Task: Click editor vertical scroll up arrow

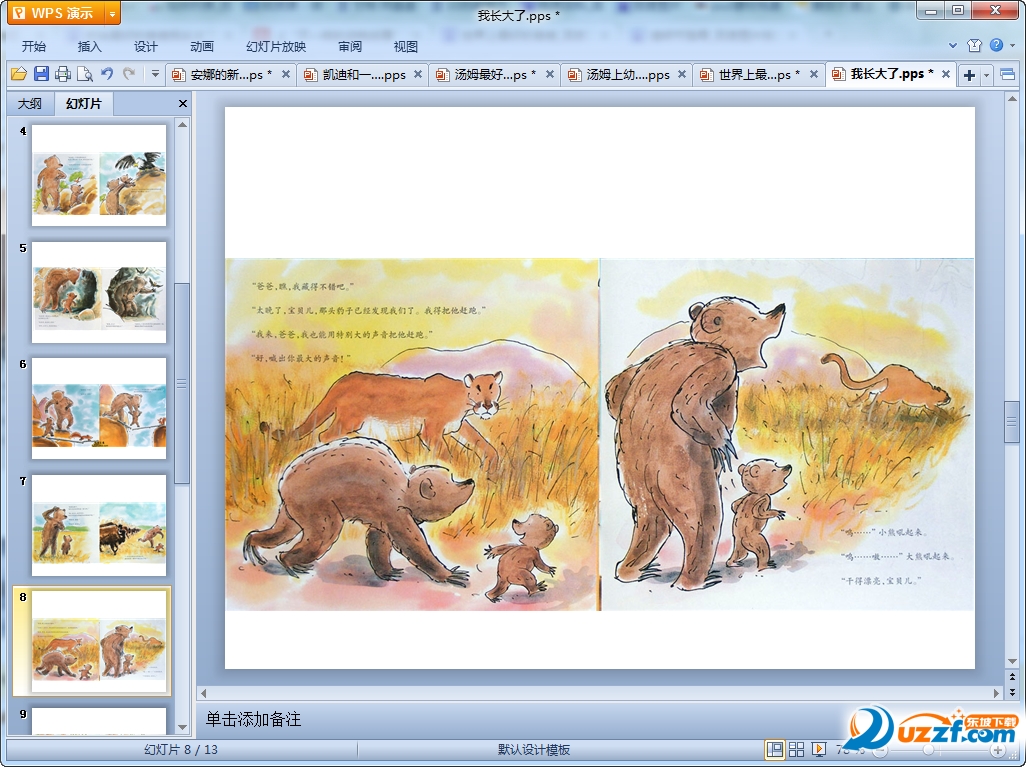Action: tap(1012, 99)
